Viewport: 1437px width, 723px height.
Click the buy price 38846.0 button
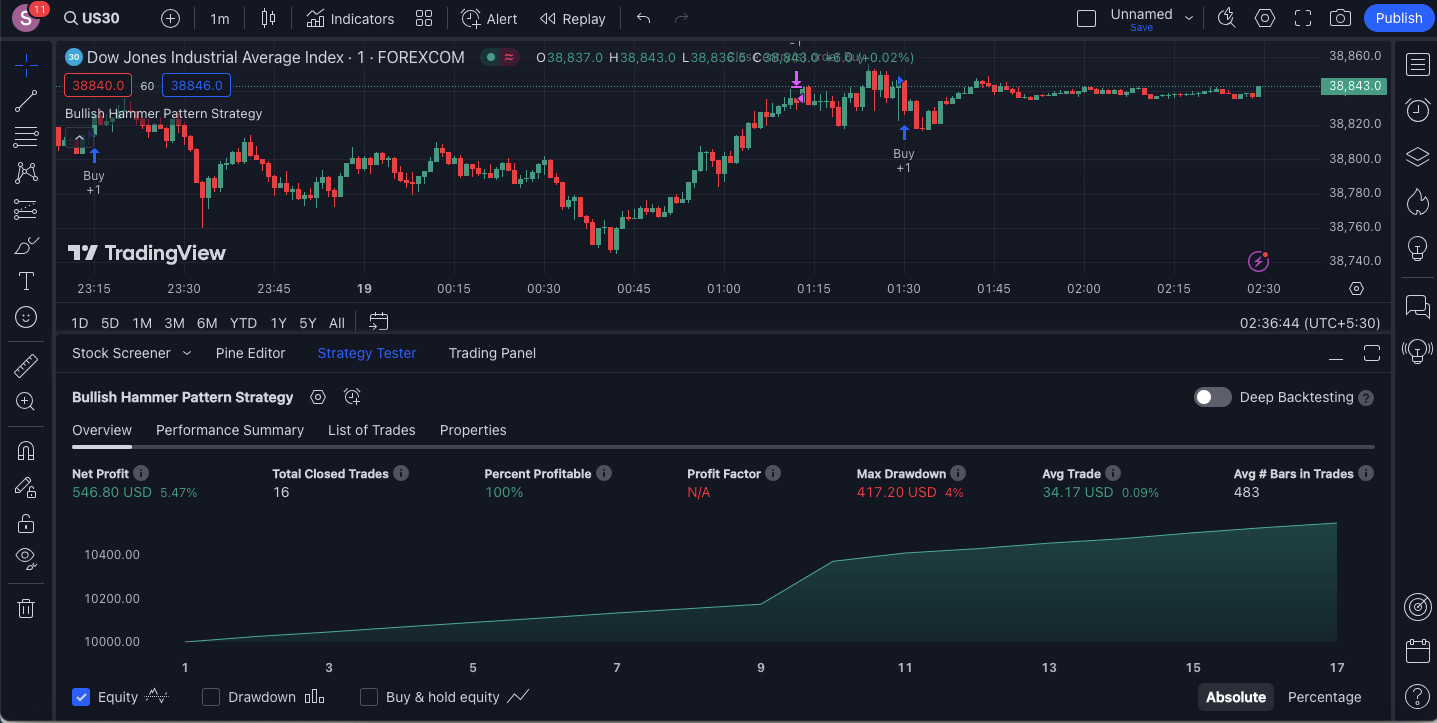coord(196,86)
